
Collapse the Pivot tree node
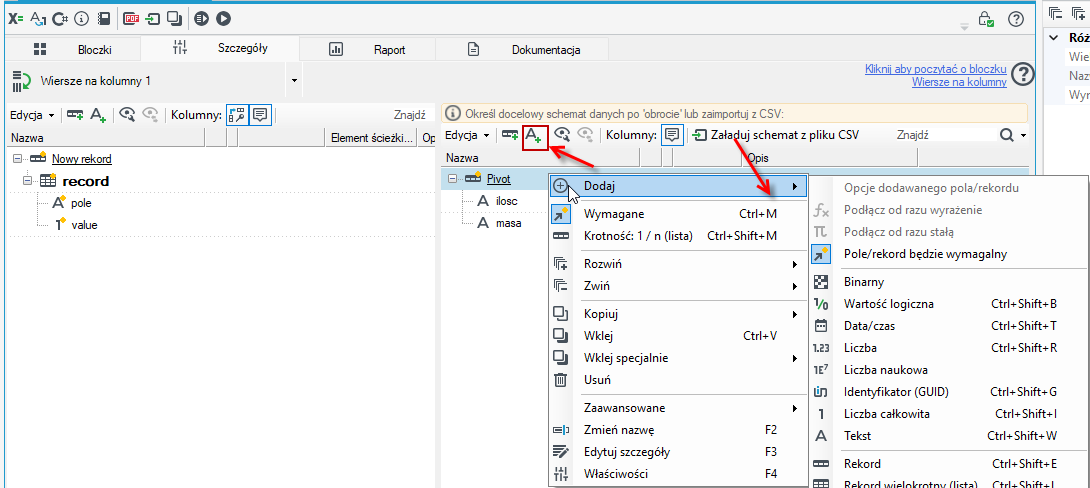453,179
